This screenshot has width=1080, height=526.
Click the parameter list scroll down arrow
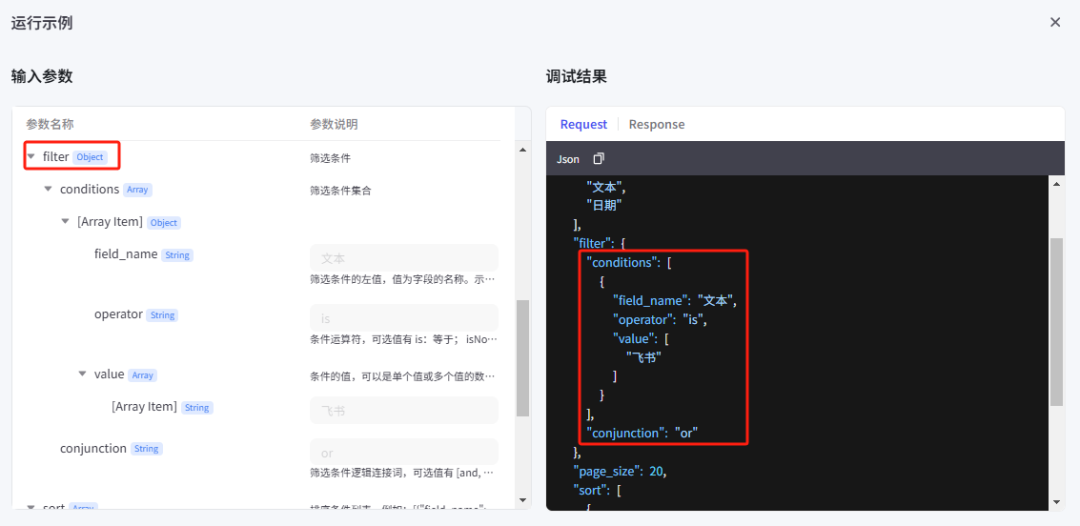[523, 500]
